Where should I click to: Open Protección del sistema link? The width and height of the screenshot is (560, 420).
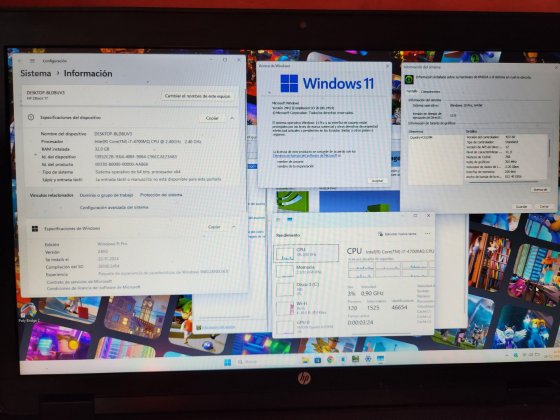[x=161, y=195]
